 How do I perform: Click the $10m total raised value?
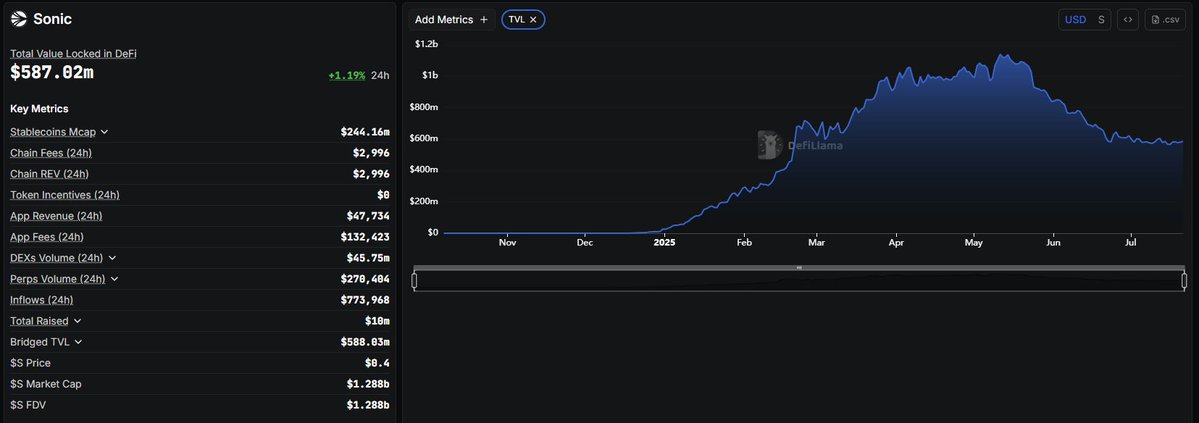377,321
